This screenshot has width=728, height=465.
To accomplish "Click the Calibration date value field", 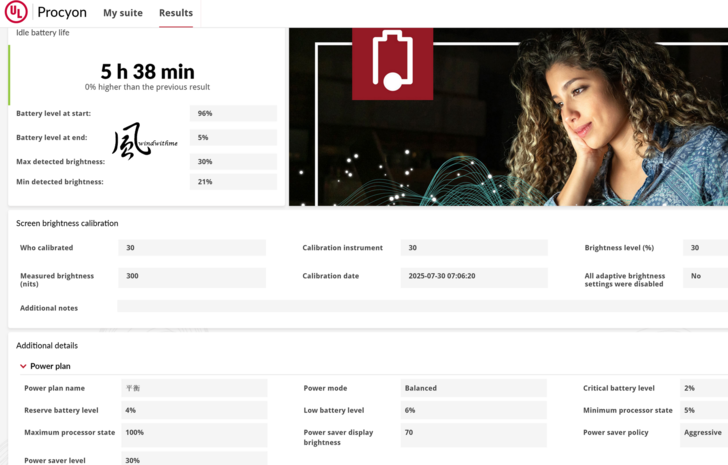I will 474,276.
